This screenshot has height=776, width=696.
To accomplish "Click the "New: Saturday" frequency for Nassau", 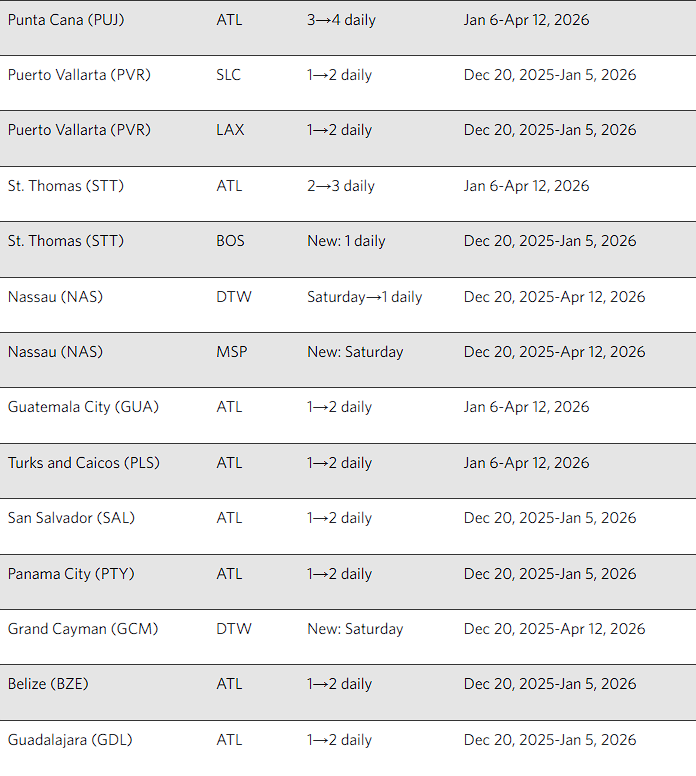I will coord(355,352).
